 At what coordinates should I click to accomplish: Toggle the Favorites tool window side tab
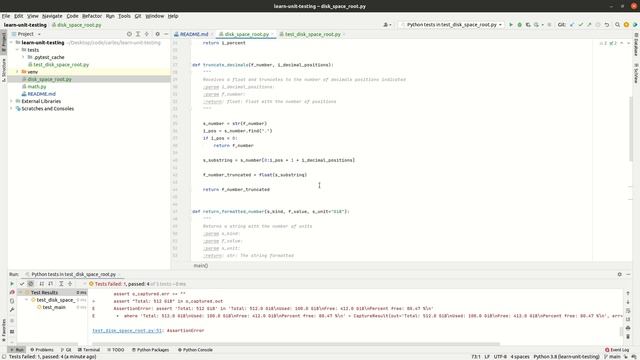click(x=4, y=331)
